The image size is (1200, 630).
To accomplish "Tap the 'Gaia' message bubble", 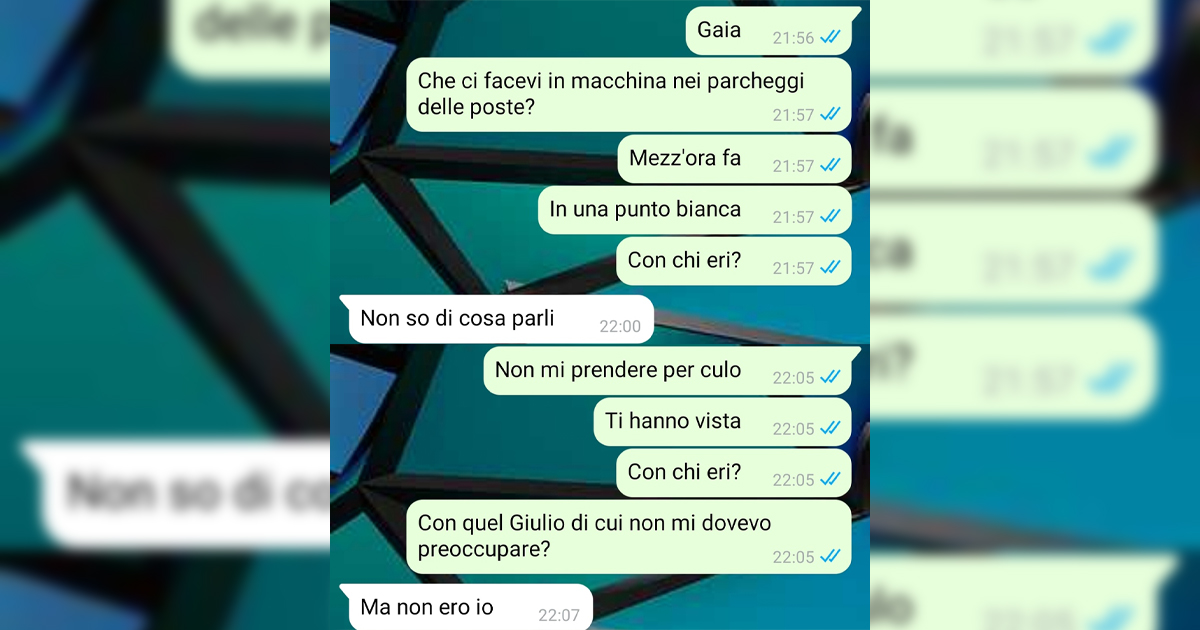I will click(773, 31).
